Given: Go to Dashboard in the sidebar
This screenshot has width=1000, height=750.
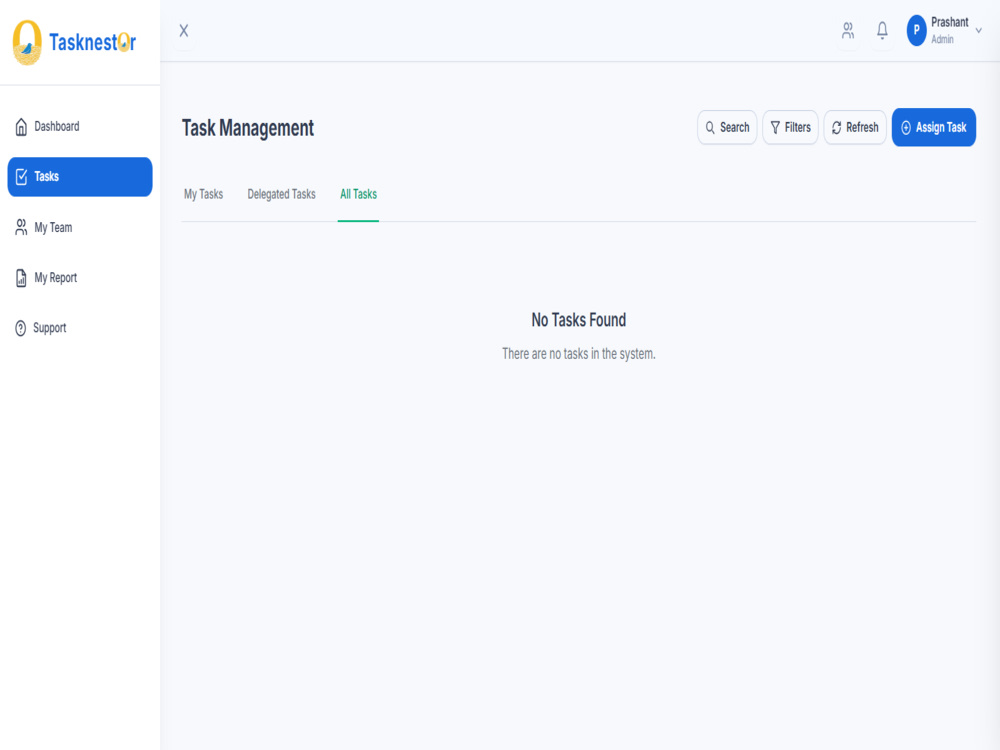Looking at the screenshot, I should tap(80, 126).
